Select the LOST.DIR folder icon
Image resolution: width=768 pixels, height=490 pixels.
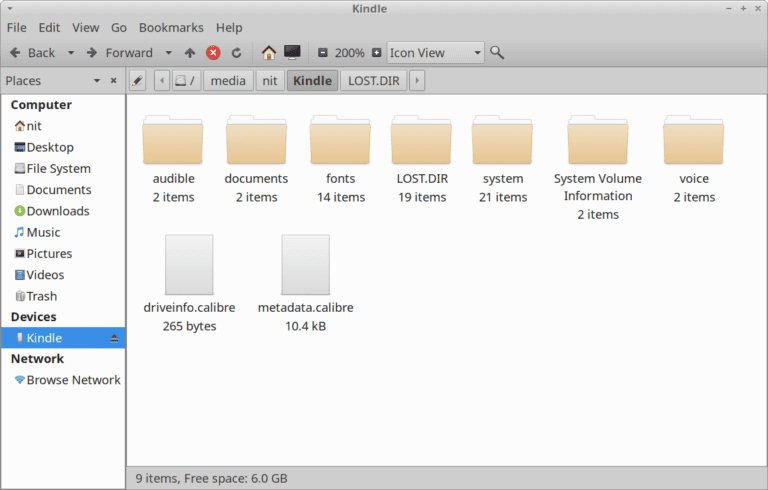(421, 141)
